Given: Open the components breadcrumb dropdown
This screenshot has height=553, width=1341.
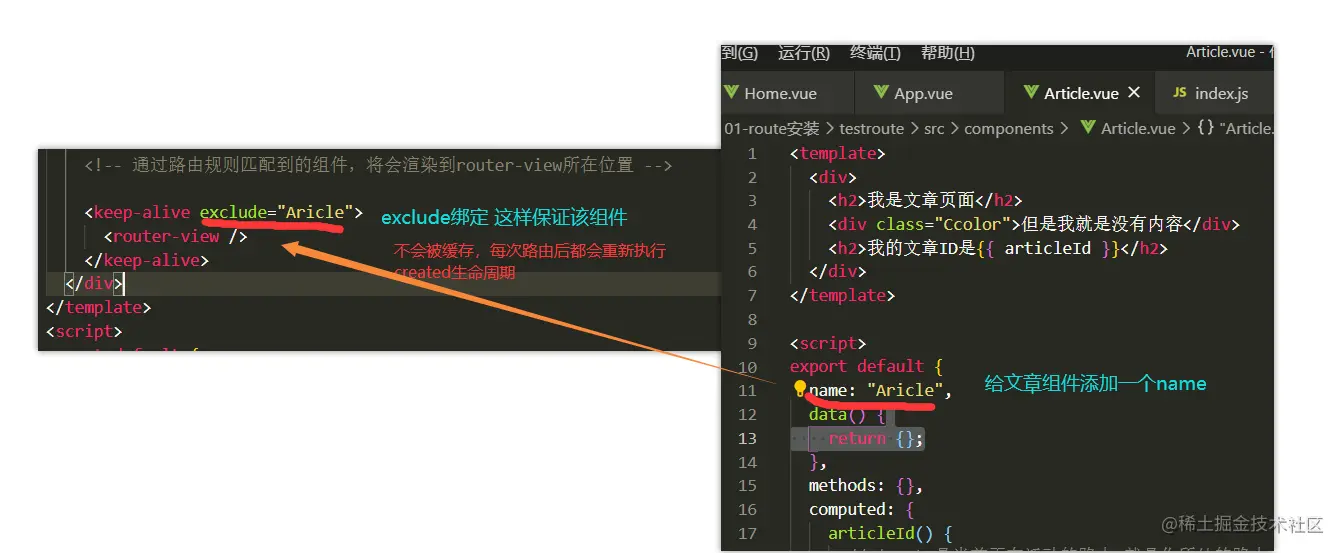Looking at the screenshot, I should tap(1008, 128).
